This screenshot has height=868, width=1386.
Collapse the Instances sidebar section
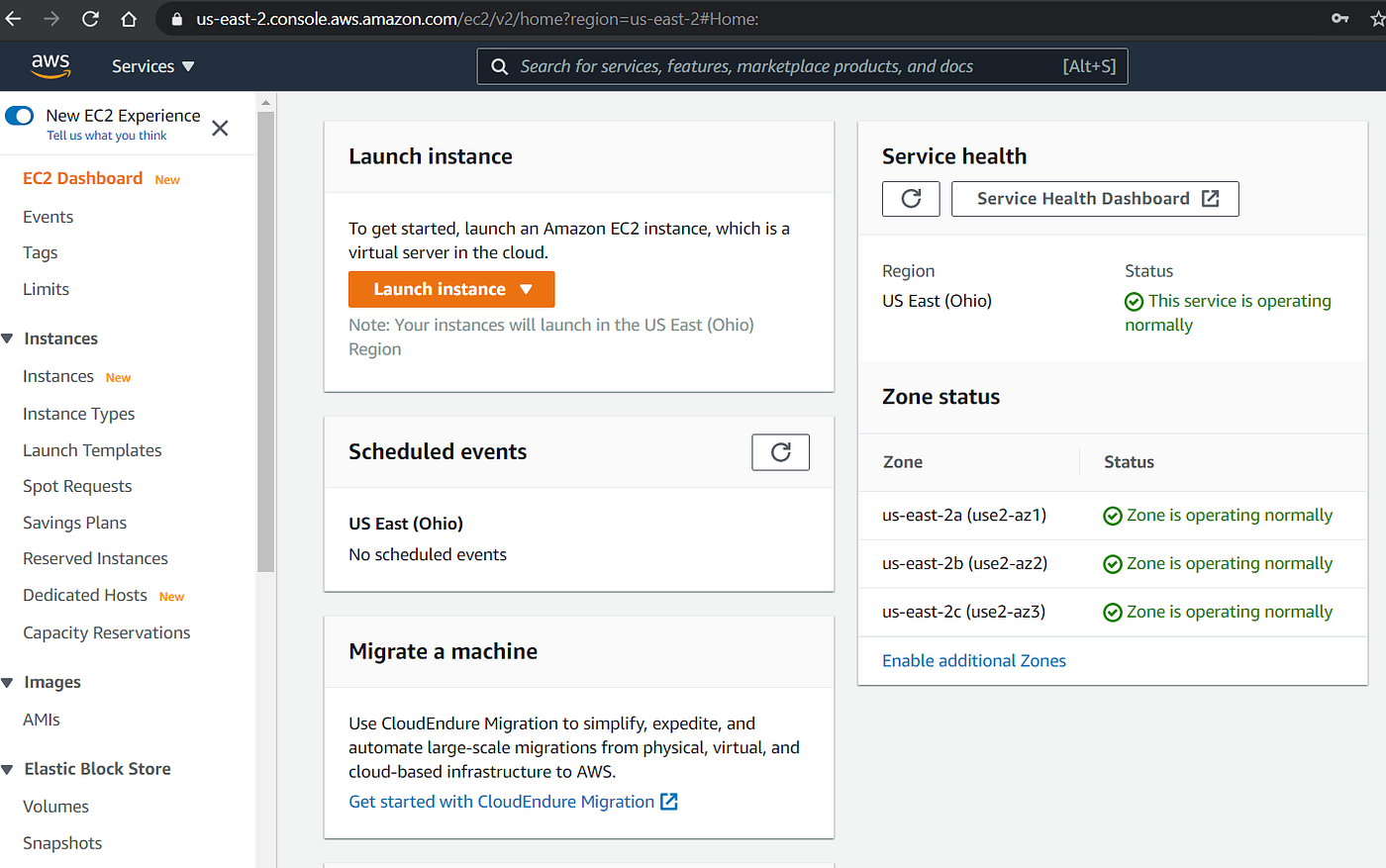8,338
